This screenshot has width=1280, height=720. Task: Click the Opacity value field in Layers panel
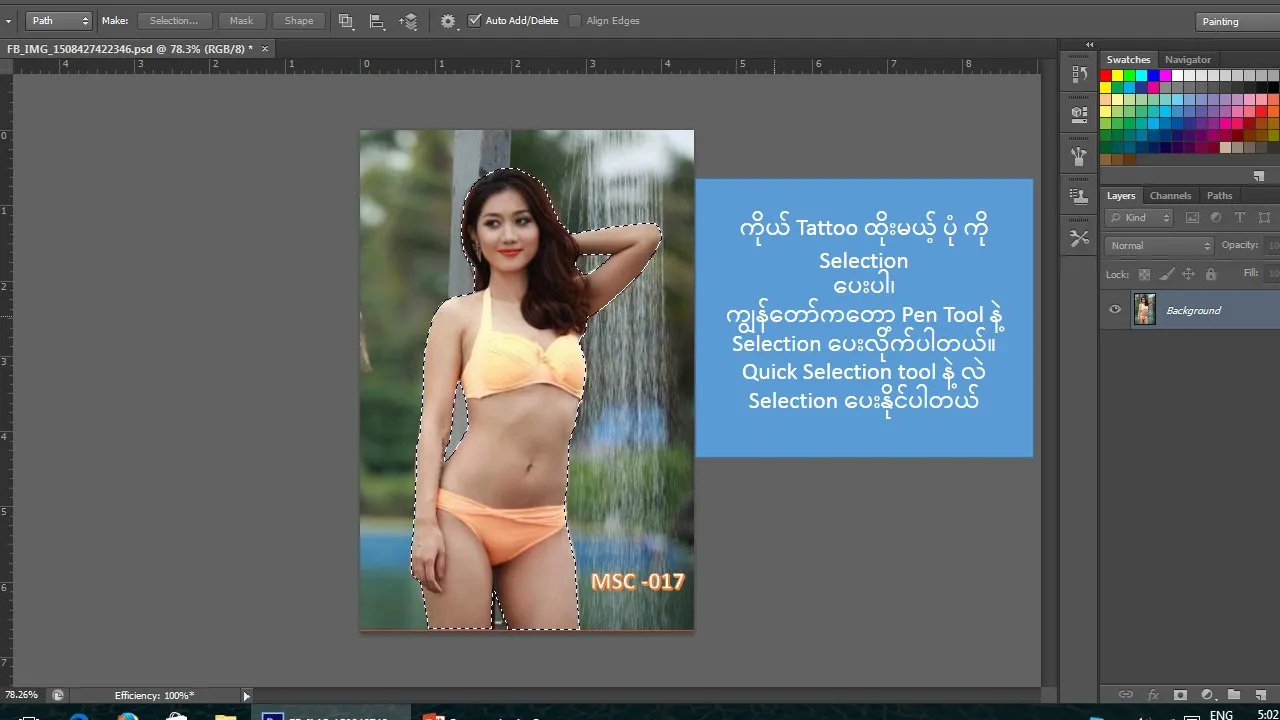click(1271, 245)
